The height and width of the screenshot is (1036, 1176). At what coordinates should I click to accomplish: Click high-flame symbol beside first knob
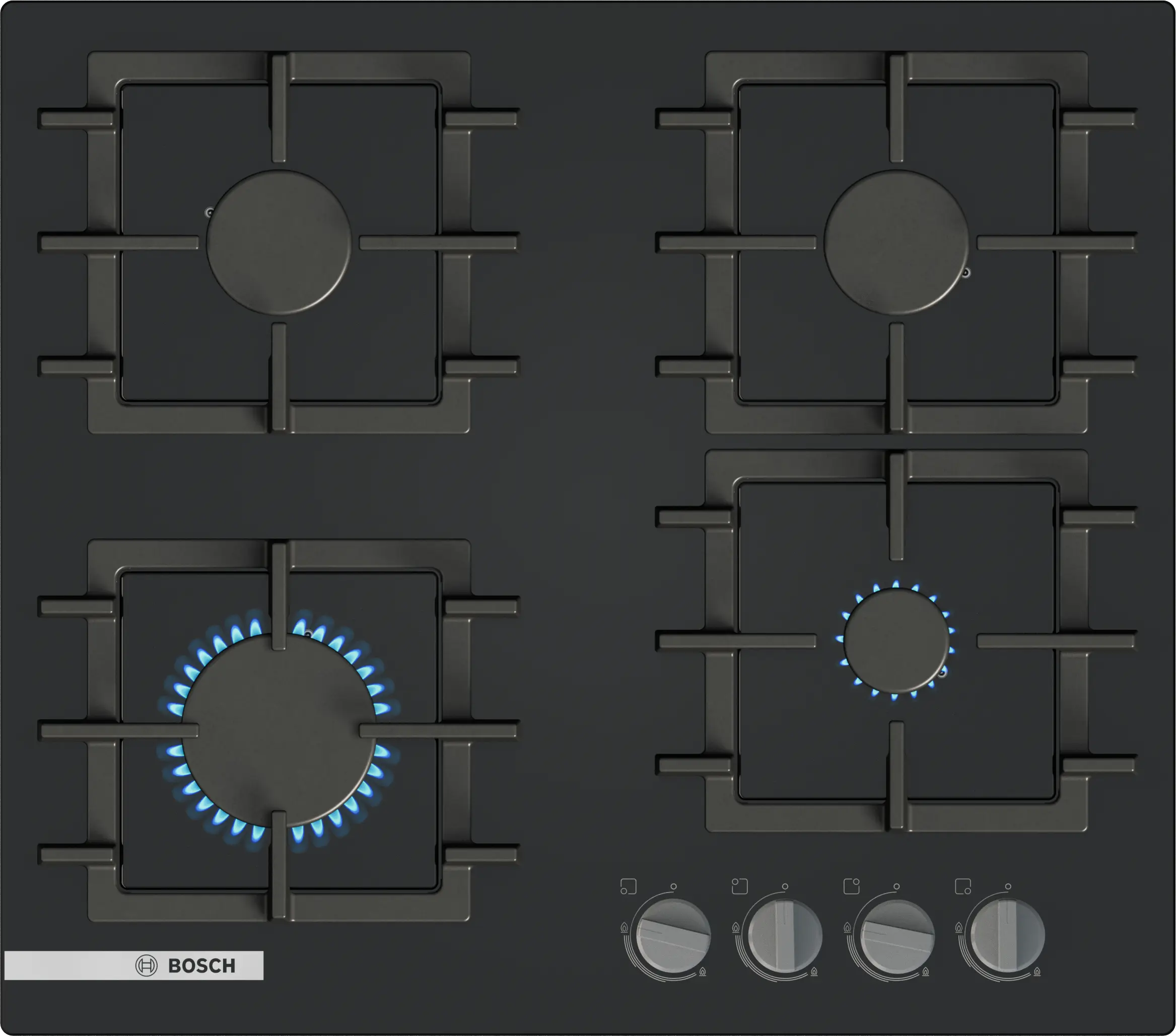click(x=624, y=927)
